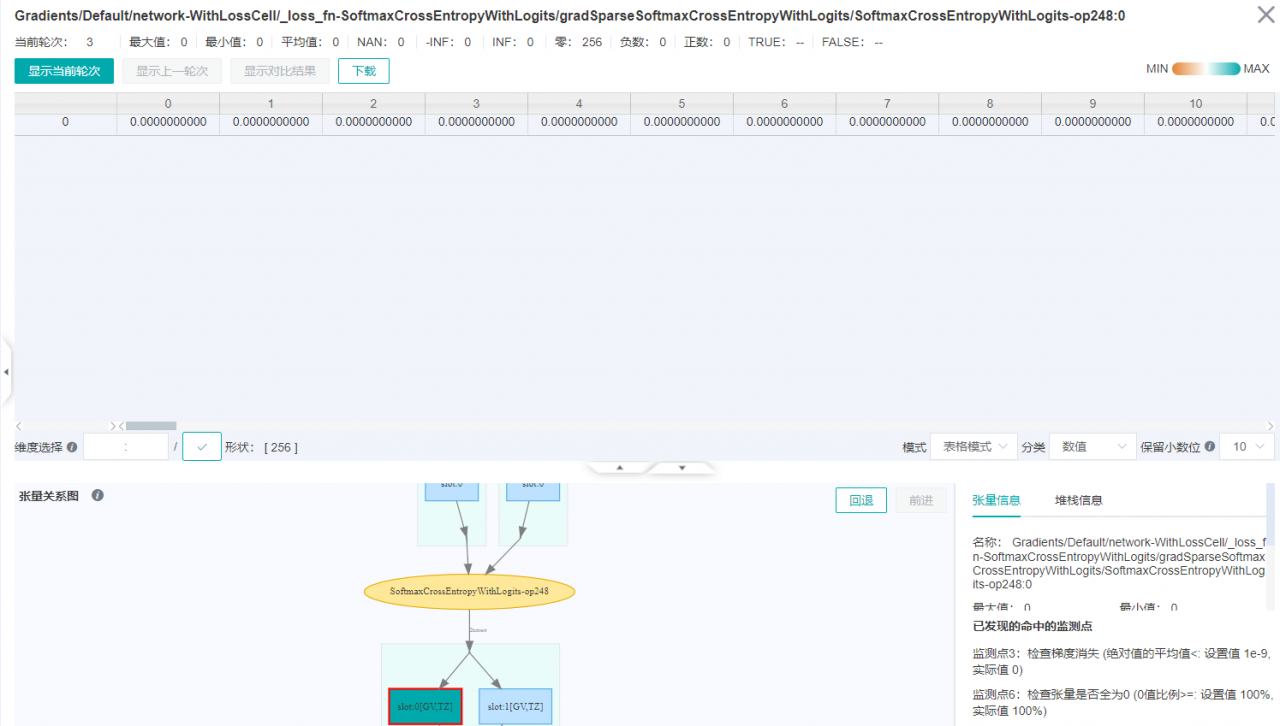Click the value cell under column 4
The height and width of the screenshot is (726, 1280).
click(x=579, y=122)
